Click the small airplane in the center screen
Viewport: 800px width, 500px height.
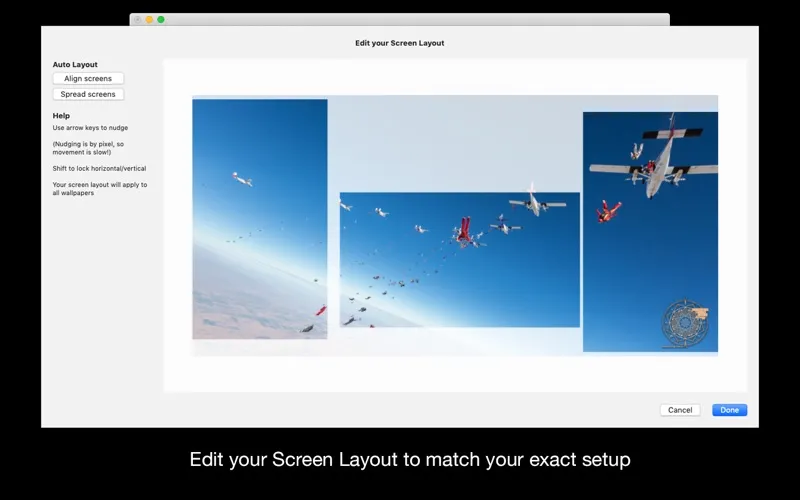[x=537, y=203]
